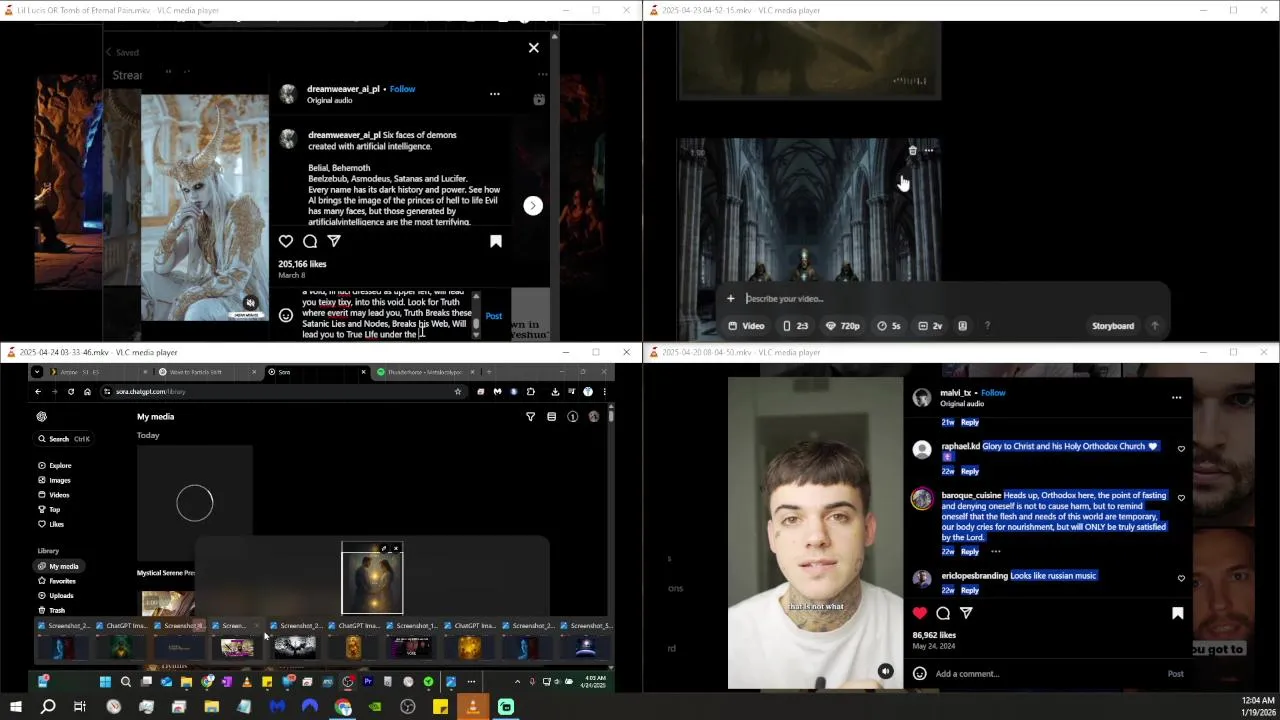This screenshot has width=1280, height=720.
Task: Open more options on malvi_tx post
Action: [1176, 397]
